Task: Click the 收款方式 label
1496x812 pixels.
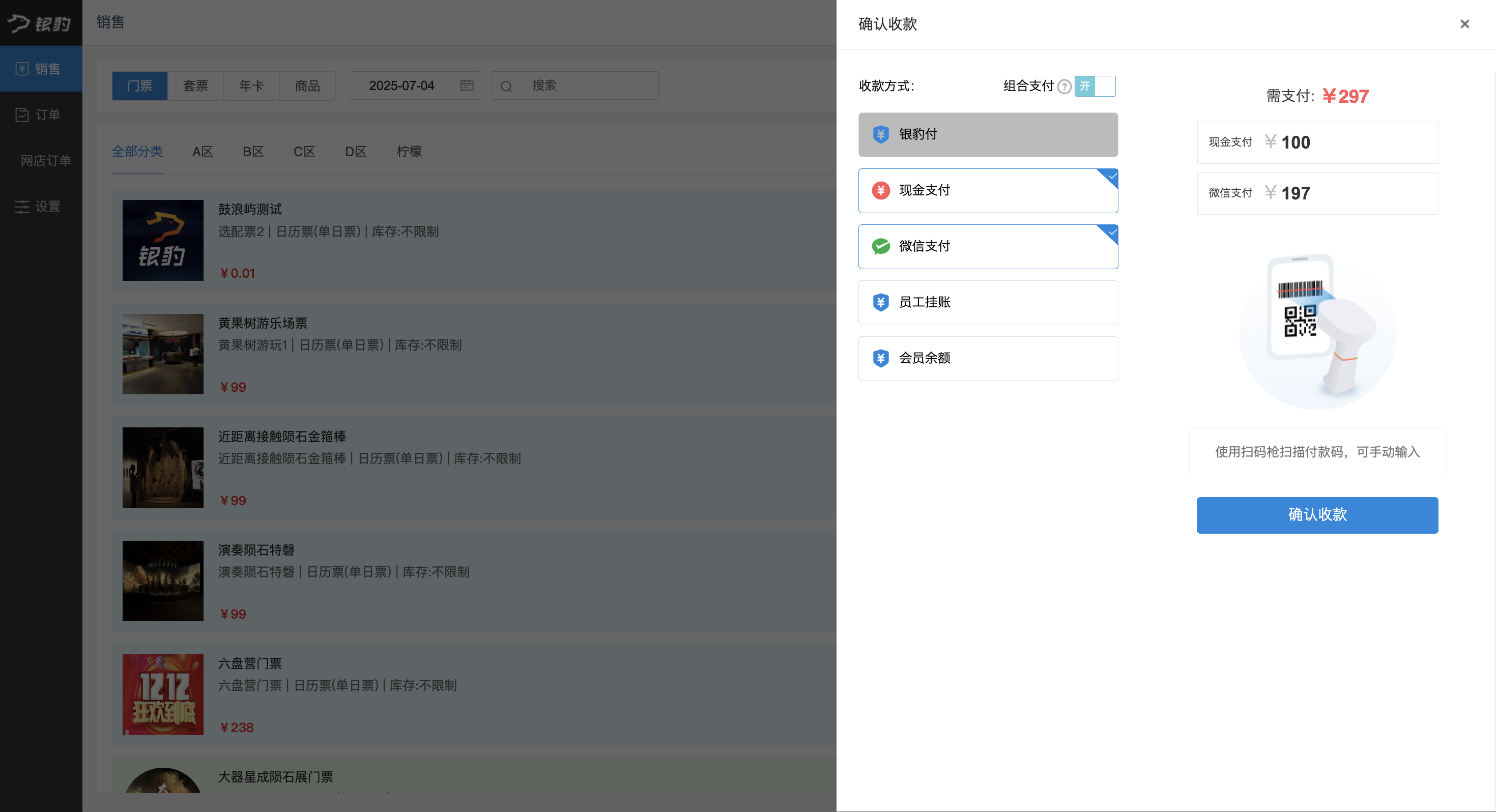Action: tap(887, 86)
